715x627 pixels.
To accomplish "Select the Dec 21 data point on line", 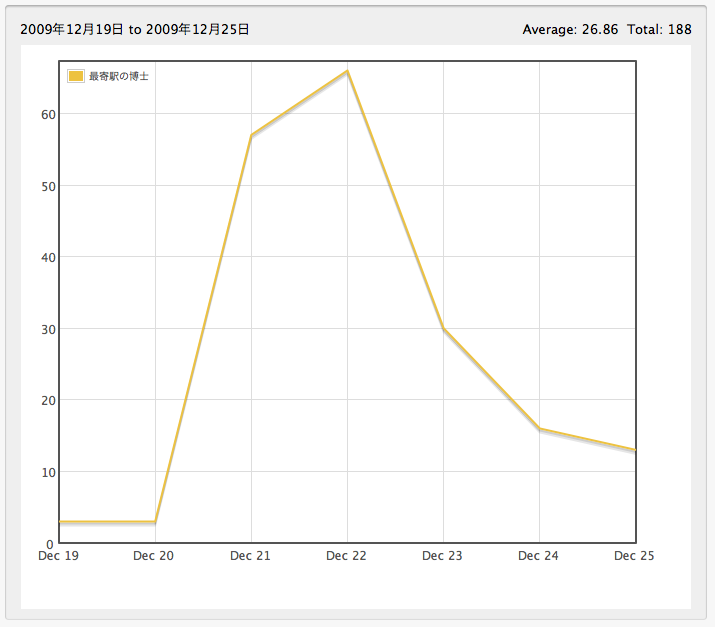I will 251,135.
